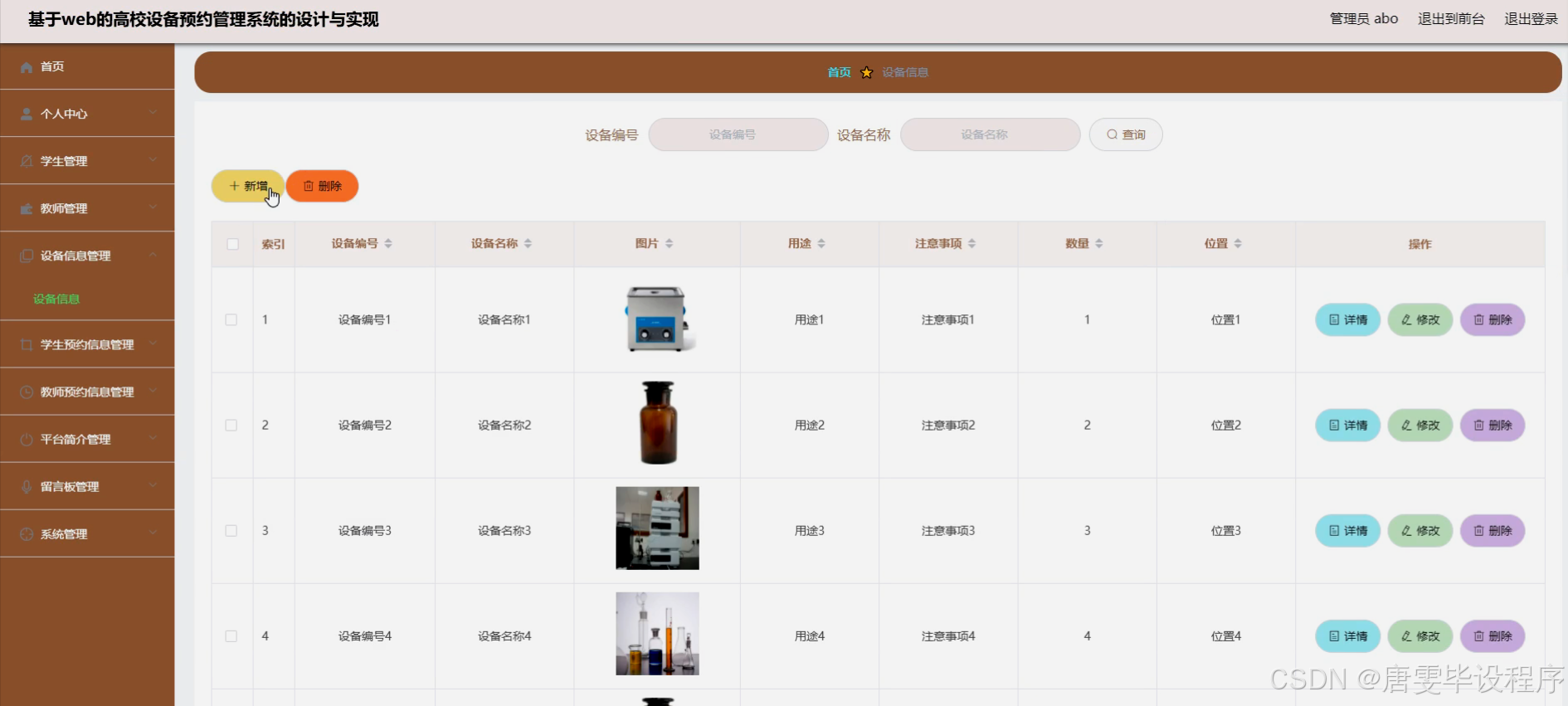This screenshot has height=706, width=1568.
Task: Open 详情 for row 设备编号4
Action: click(1347, 635)
